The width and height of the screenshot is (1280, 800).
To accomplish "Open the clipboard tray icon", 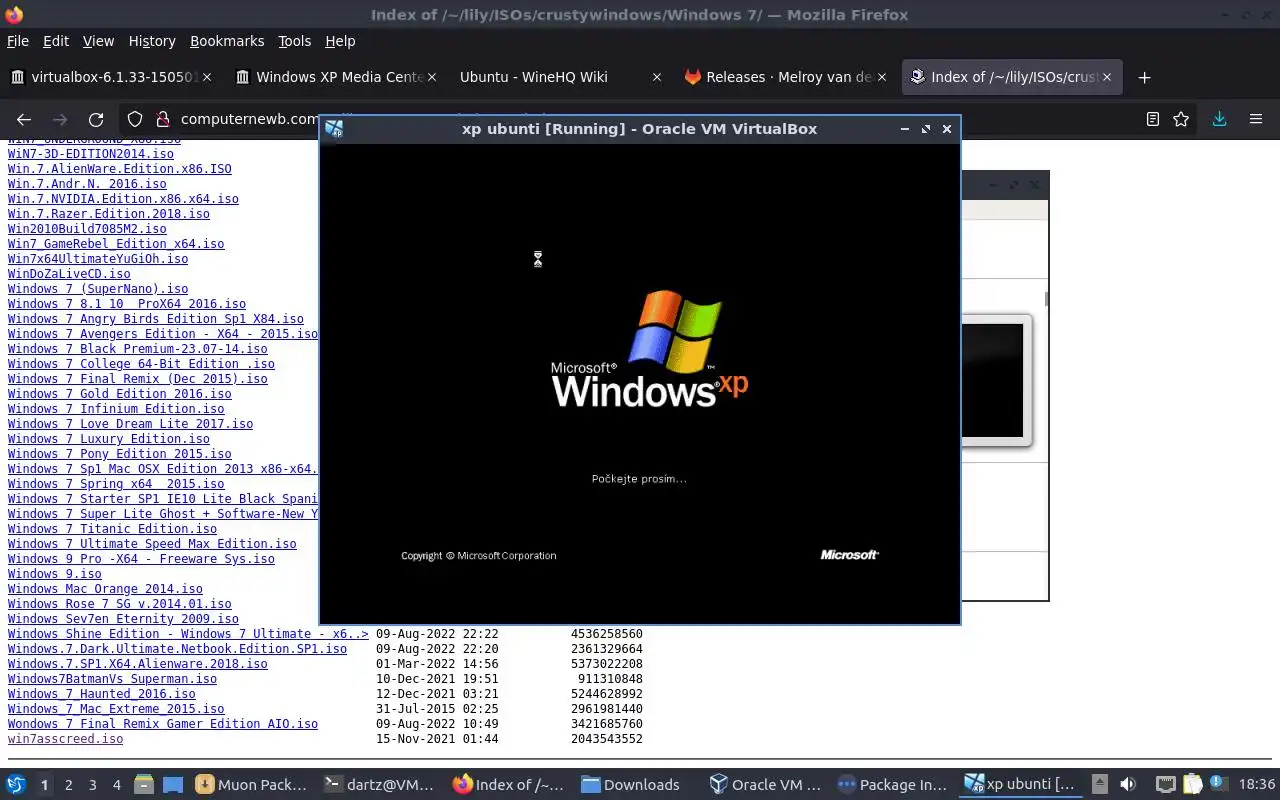I will pyautogui.click(x=1193, y=784).
